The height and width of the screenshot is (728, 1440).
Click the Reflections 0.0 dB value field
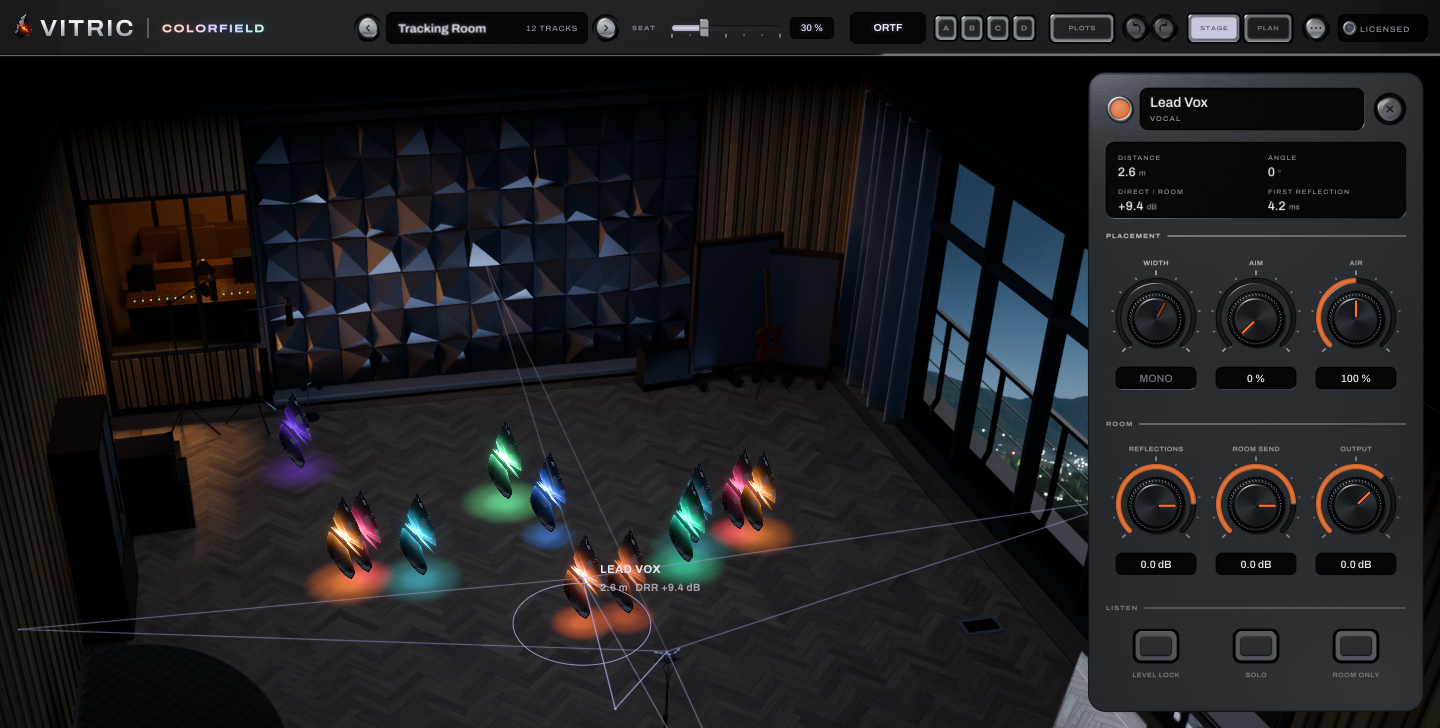click(x=1156, y=565)
